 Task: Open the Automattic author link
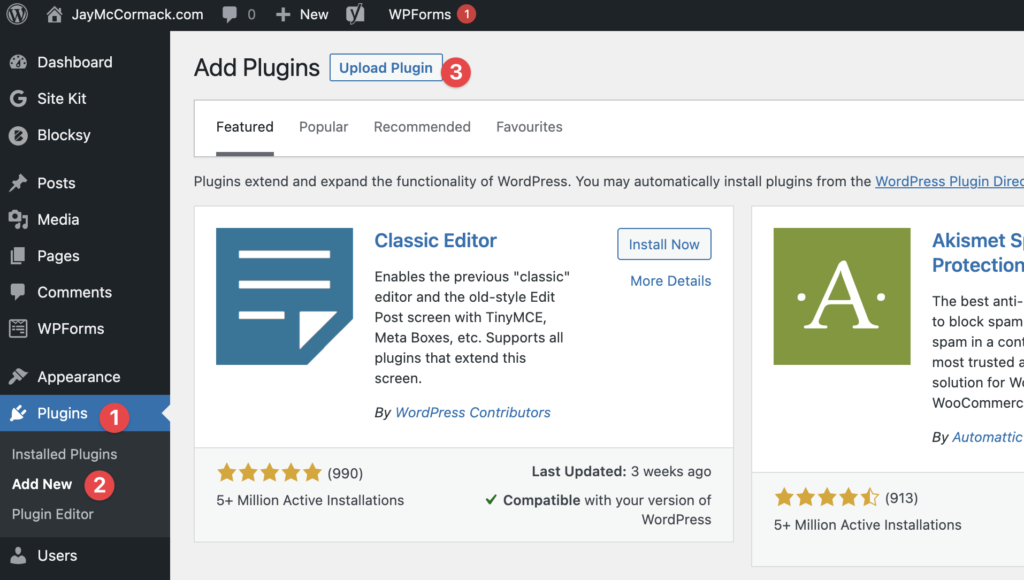(987, 437)
